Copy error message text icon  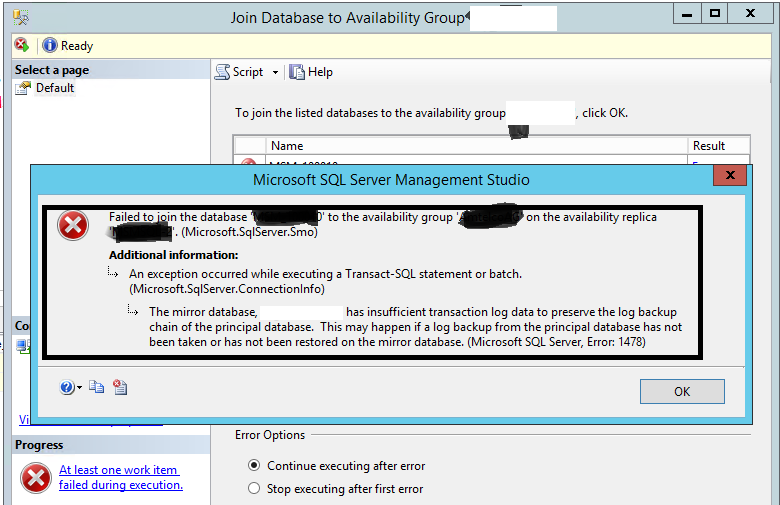97,387
